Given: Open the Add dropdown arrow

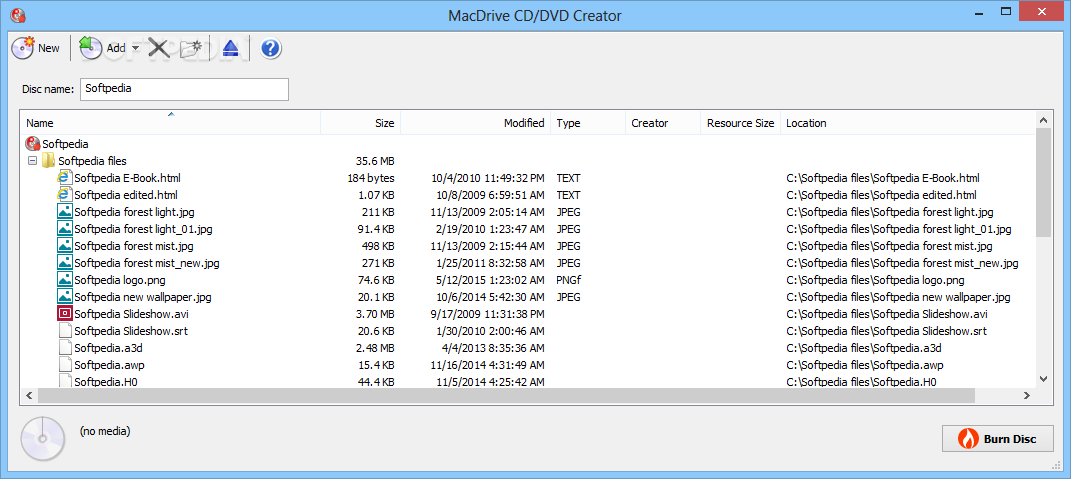Looking at the screenshot, I should click(x=135, y=48).
